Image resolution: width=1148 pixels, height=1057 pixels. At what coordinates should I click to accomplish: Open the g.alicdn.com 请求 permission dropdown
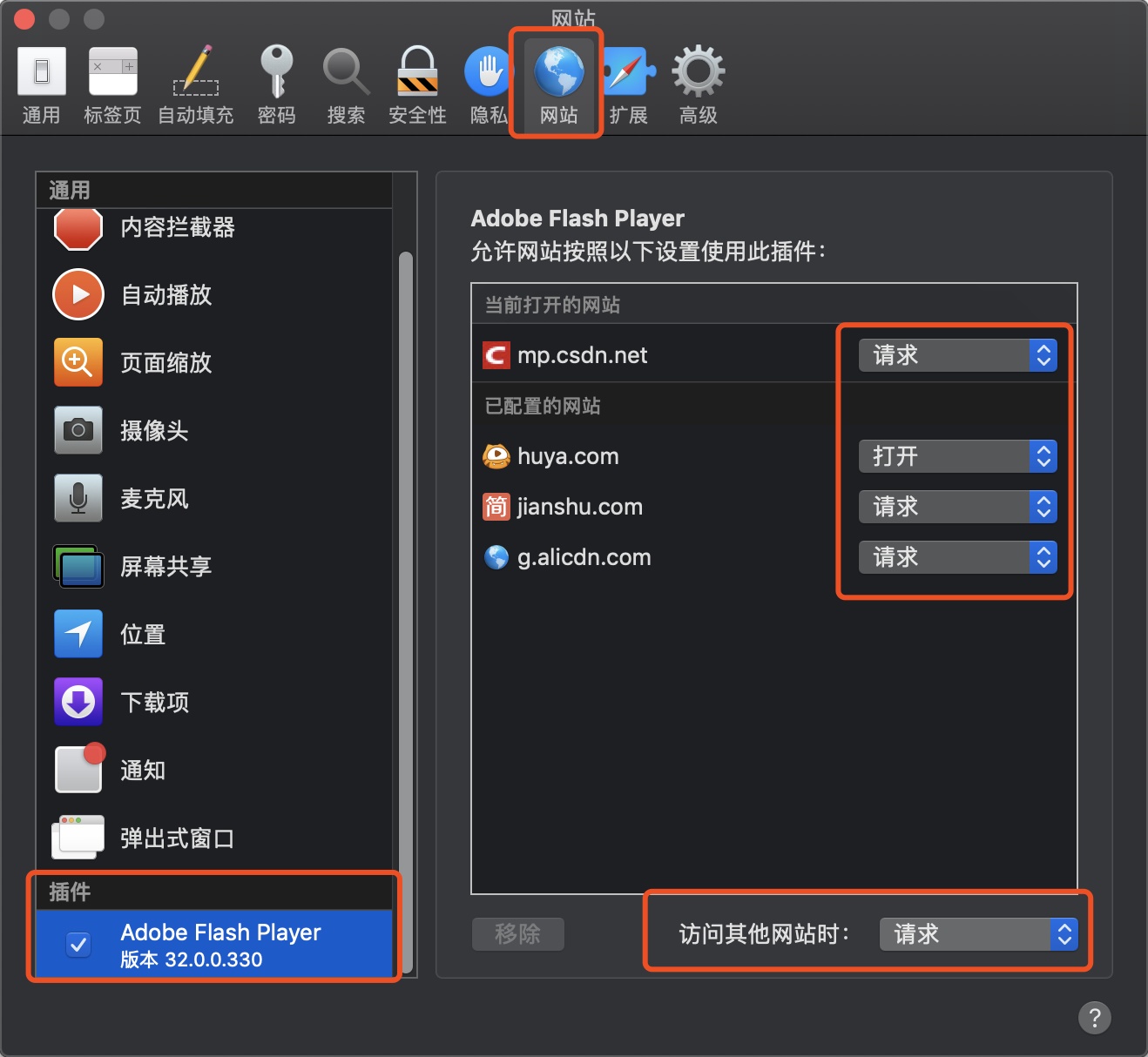coord(958,557)
